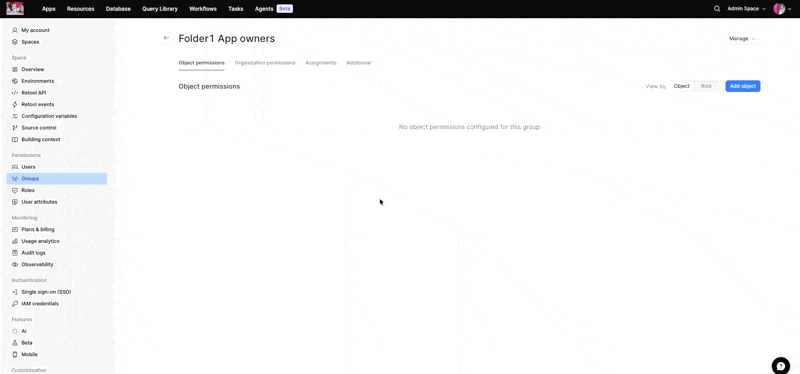Click the Single sign-on arrow icon

click(x=15, y=292)
